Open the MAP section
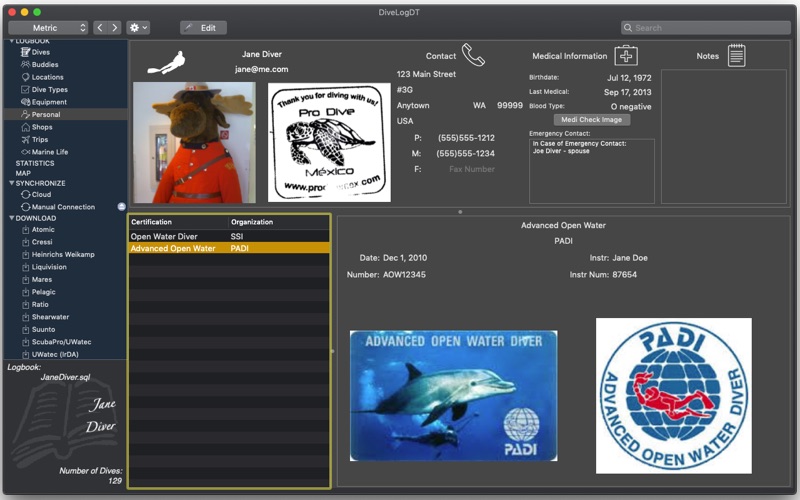The image size is (800, 500). click(x=23, y=173)
